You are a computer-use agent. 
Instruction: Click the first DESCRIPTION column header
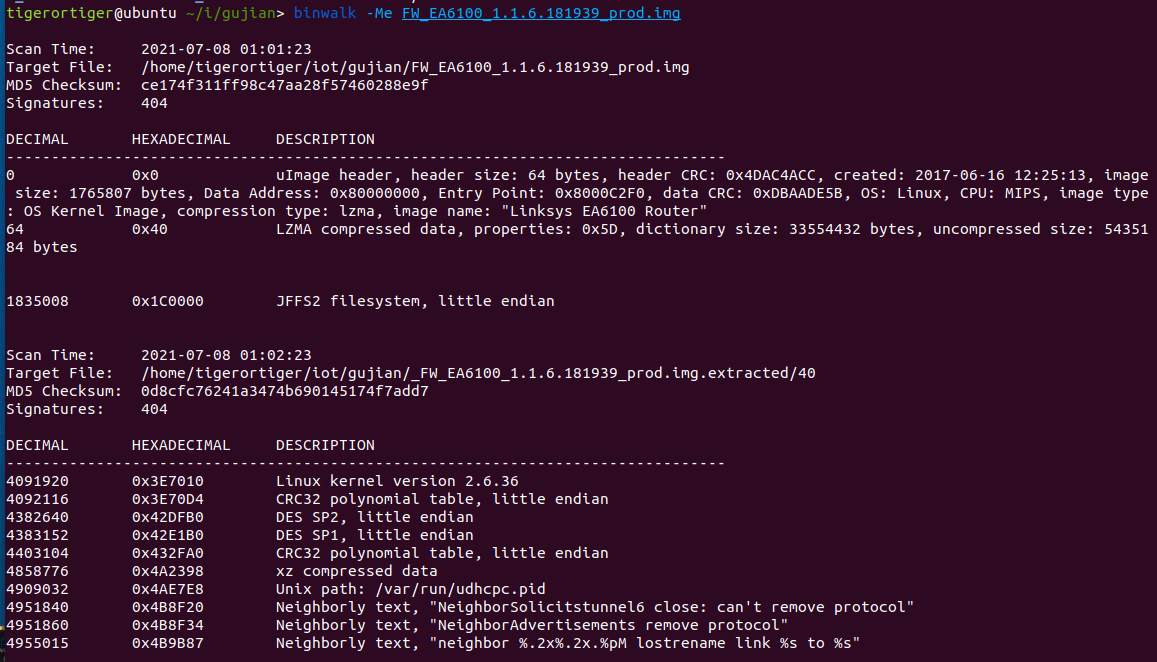[325, 139]
